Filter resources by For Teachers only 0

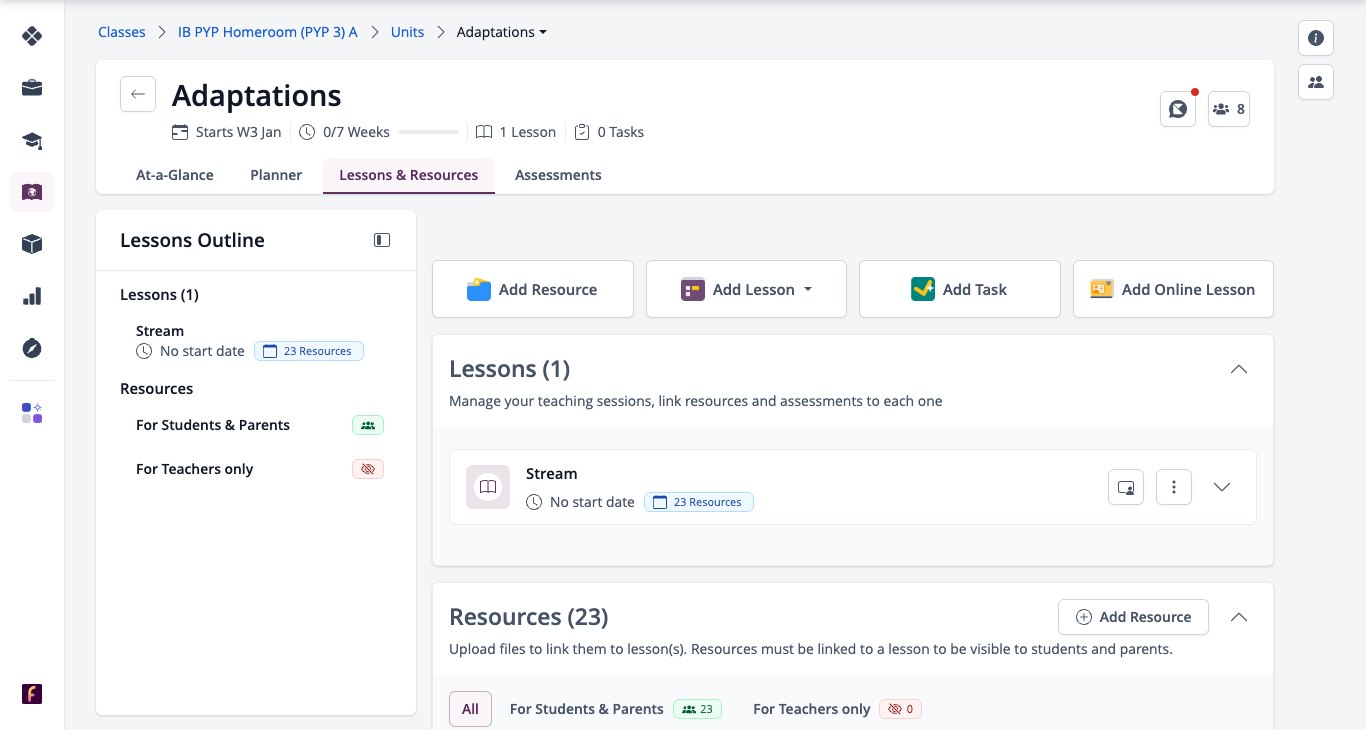pos(837,709)
